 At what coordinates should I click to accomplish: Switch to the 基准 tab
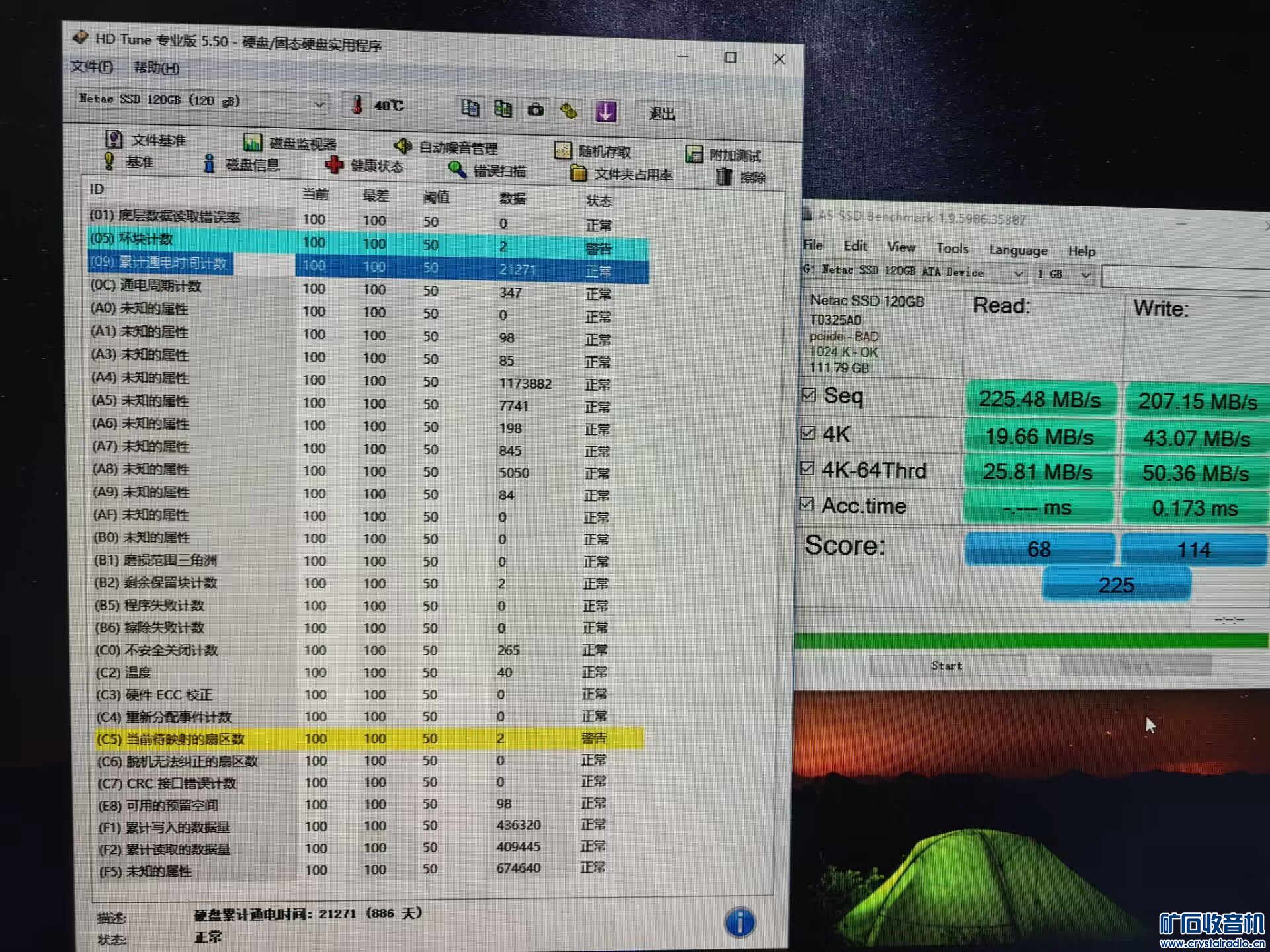(x=130, y=161)
